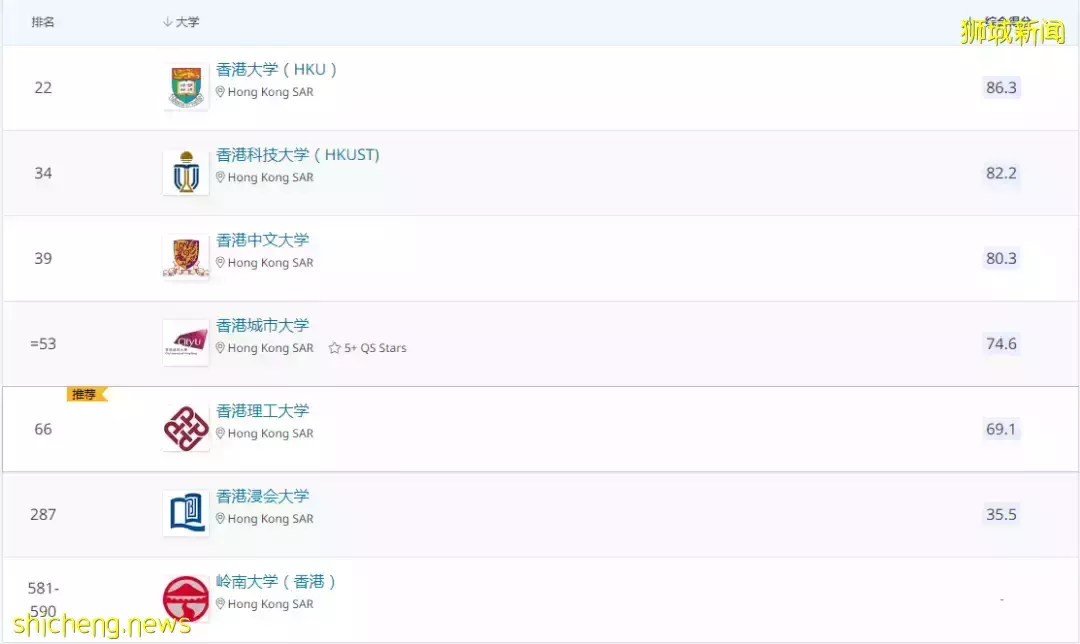Open the 岭南大学 (香港) link
Screen dimensions: 1080x644
(276, 582)
